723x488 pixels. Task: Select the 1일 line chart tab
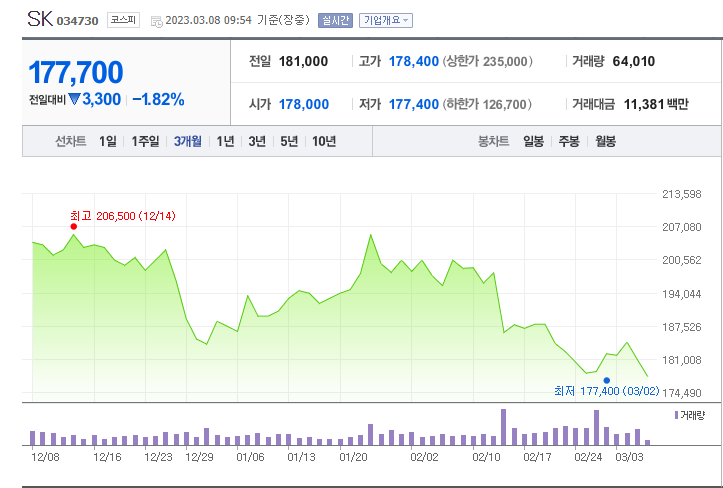tap(108, 141)
